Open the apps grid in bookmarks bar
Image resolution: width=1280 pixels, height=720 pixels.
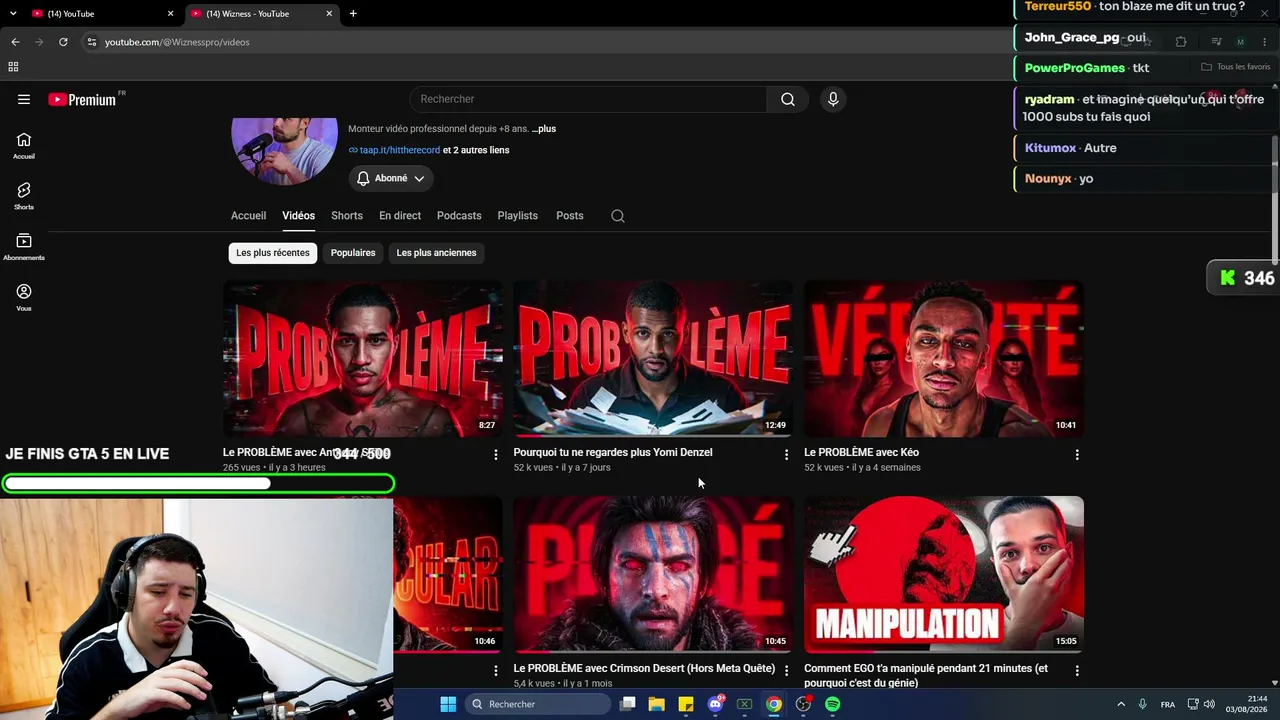coord(13,67)
